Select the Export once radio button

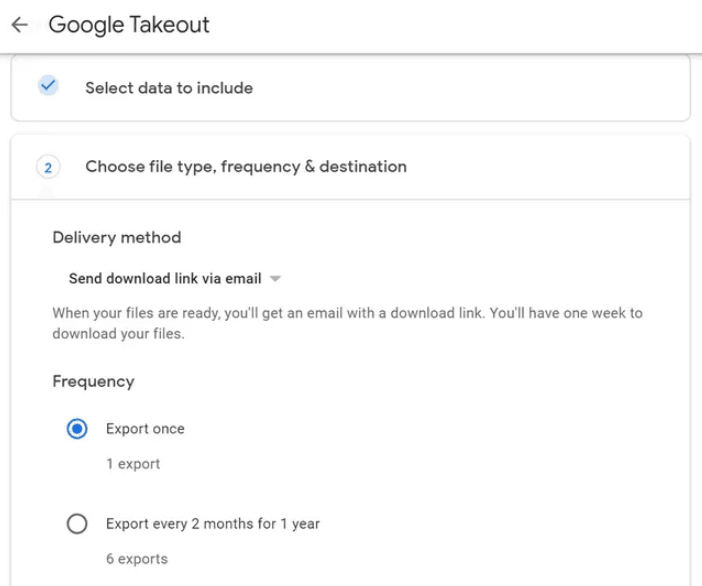(x=77, y=429)
